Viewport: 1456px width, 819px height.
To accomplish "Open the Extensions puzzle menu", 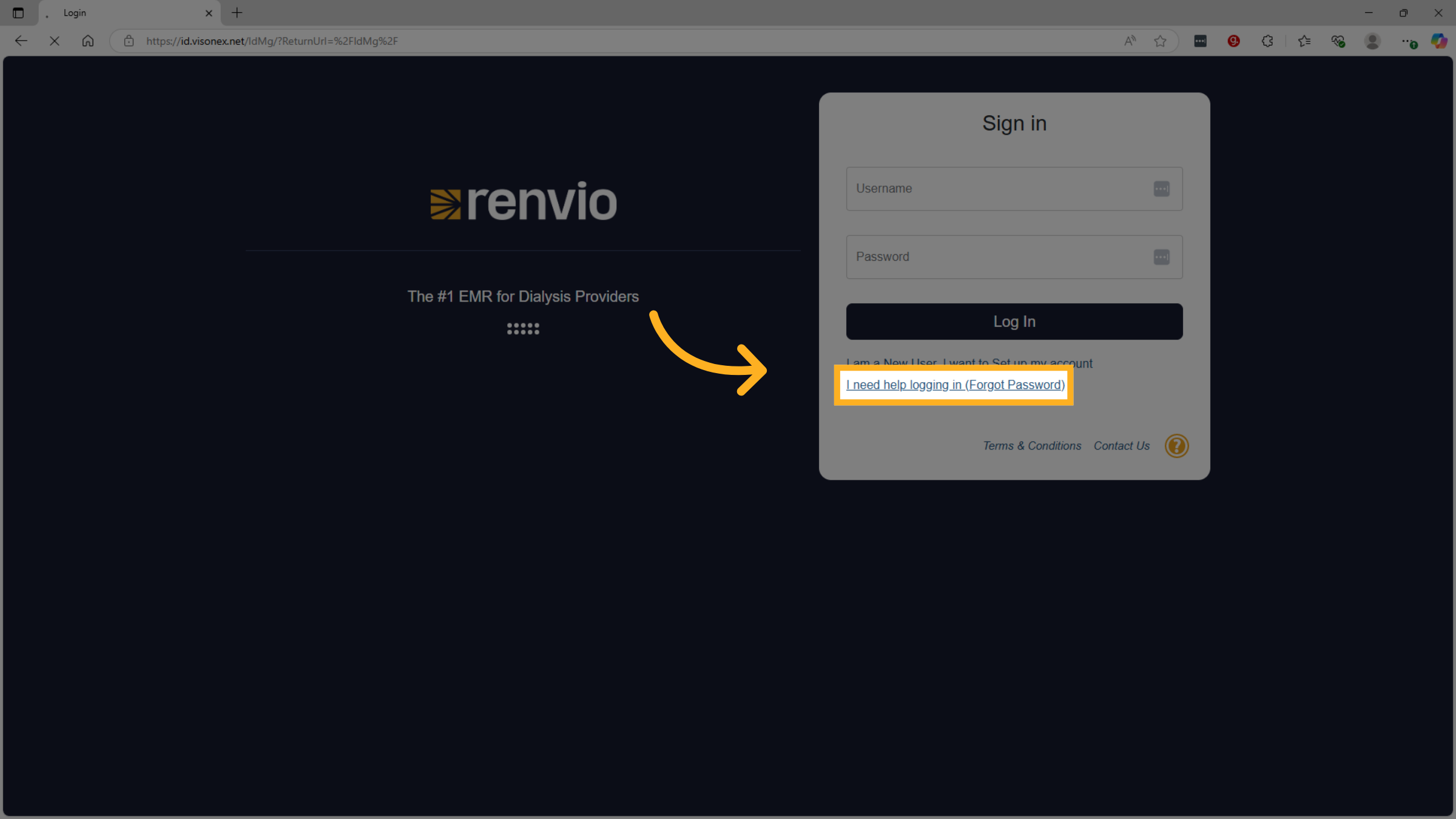I will (x=1267, y=41).
